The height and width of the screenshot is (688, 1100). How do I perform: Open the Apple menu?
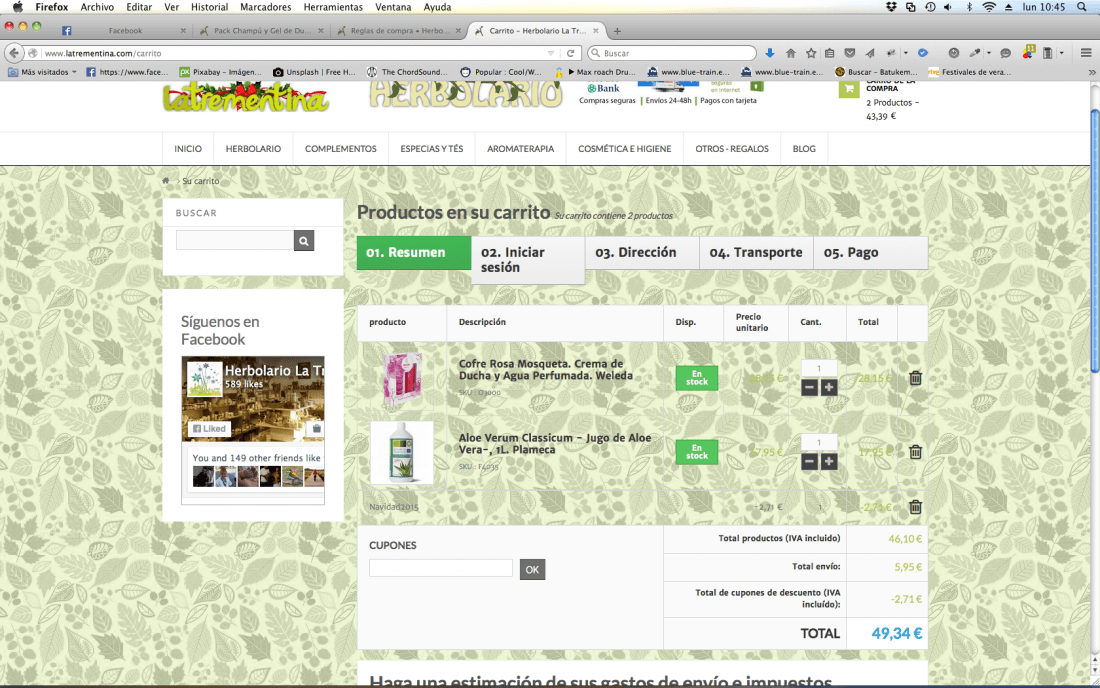18,7
